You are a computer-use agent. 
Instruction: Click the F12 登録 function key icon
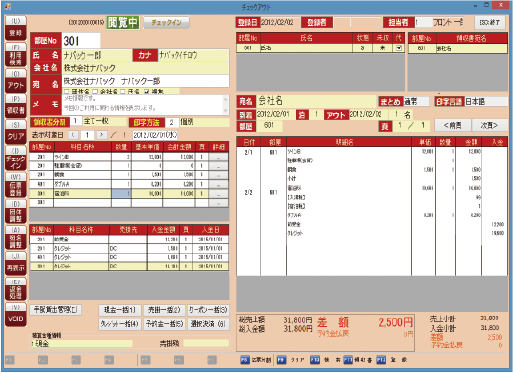pos(381,360)
